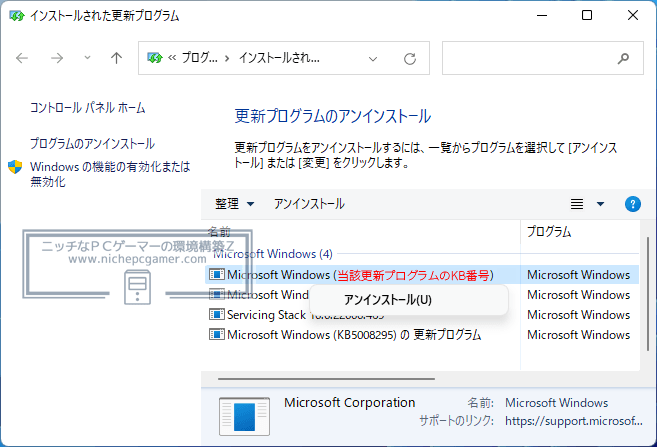Maximize the インストールされた更新プログラム window

click(587, 16)
